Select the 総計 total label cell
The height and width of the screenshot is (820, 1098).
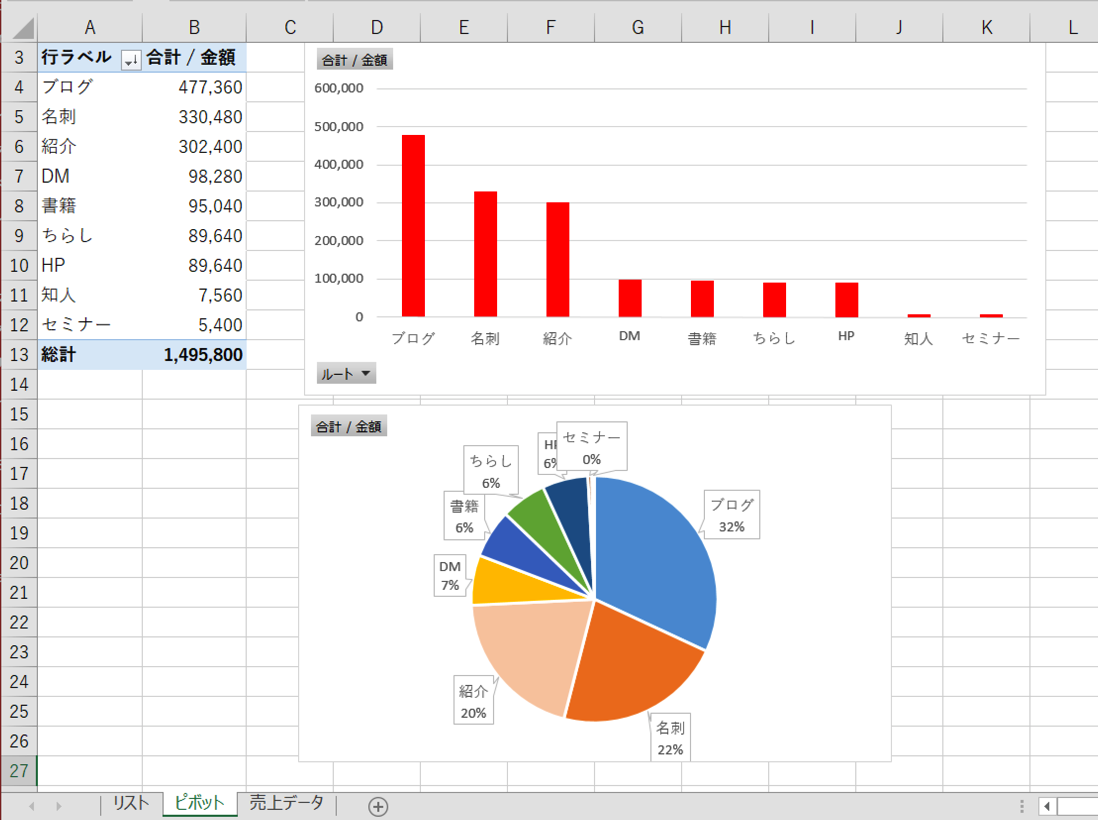coord(90,355)
